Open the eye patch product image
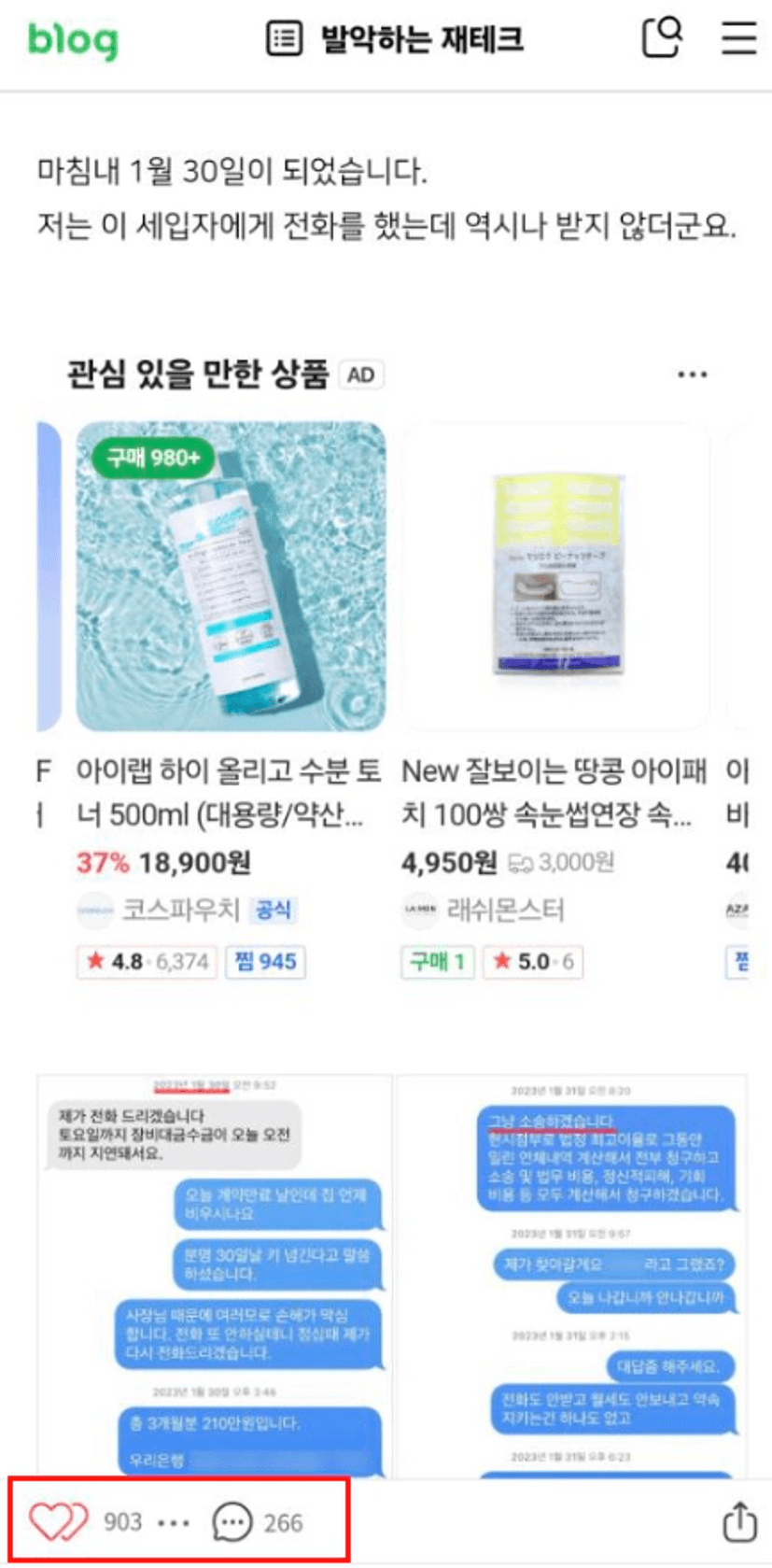Image resolution: width=772 pixels, height=1568 pixels. click(555, 576)
